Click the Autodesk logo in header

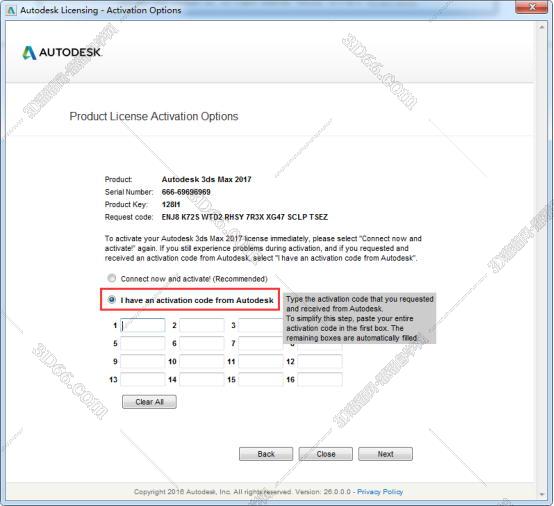tap(62, 53)
